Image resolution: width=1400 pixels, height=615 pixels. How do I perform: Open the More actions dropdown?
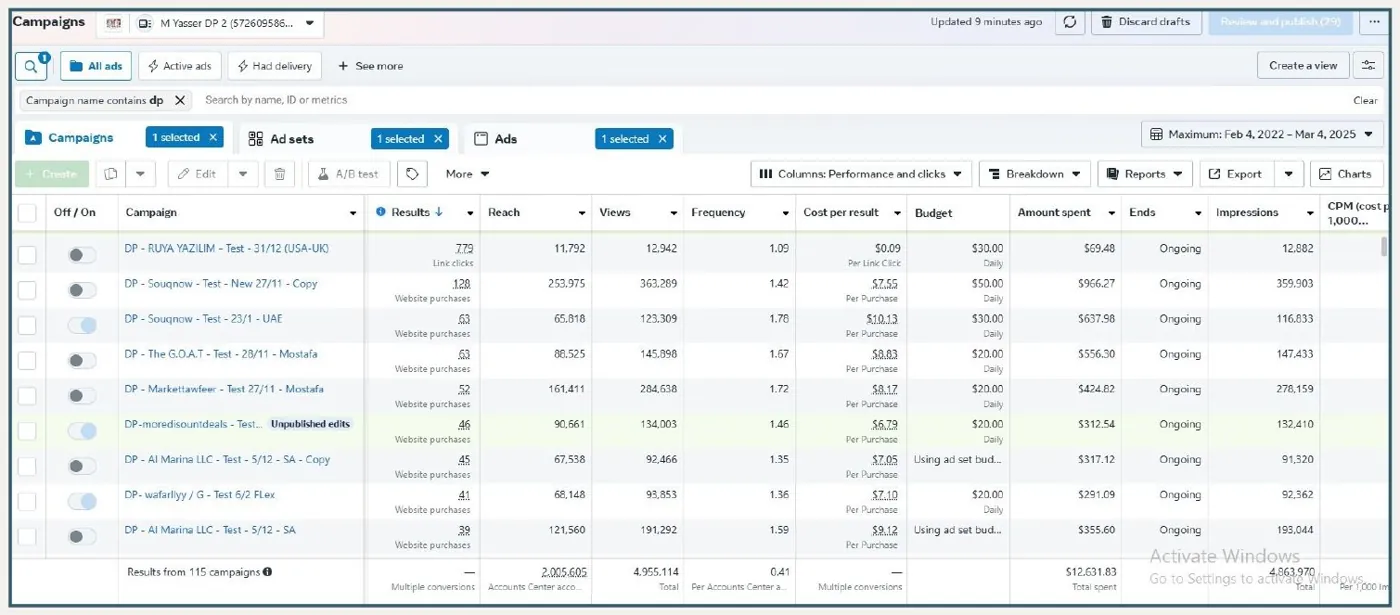[x=467, y=174]
